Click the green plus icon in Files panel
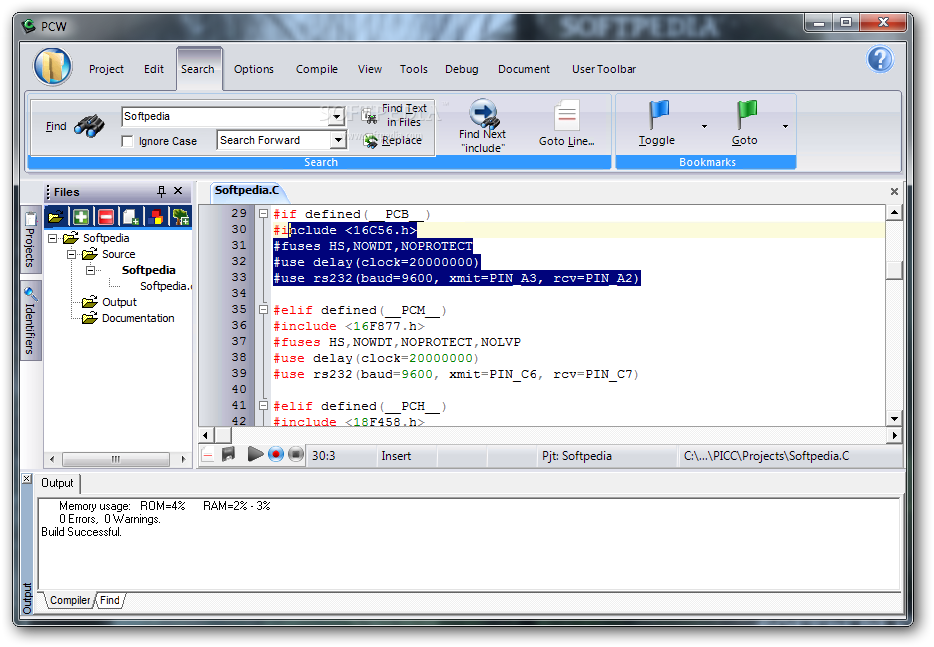The width and height of the screenshot is (934, 647). click(x=81, y=216)
